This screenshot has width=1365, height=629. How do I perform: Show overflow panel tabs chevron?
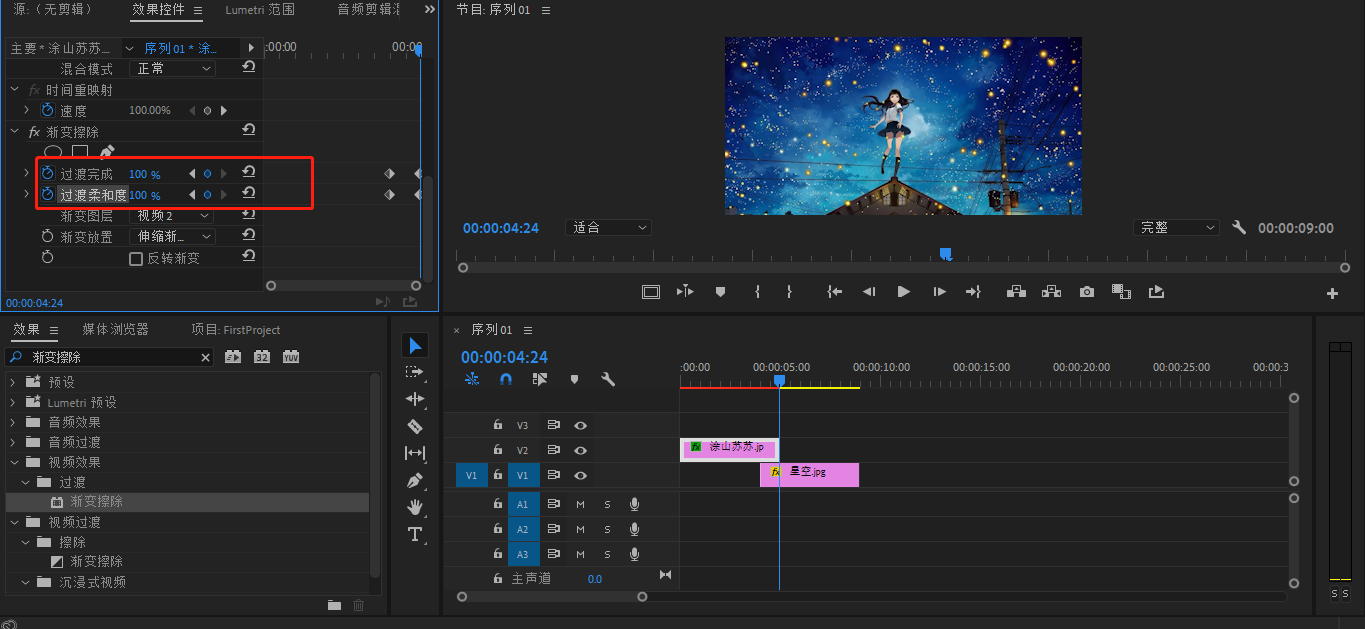[x=430, y=9]
